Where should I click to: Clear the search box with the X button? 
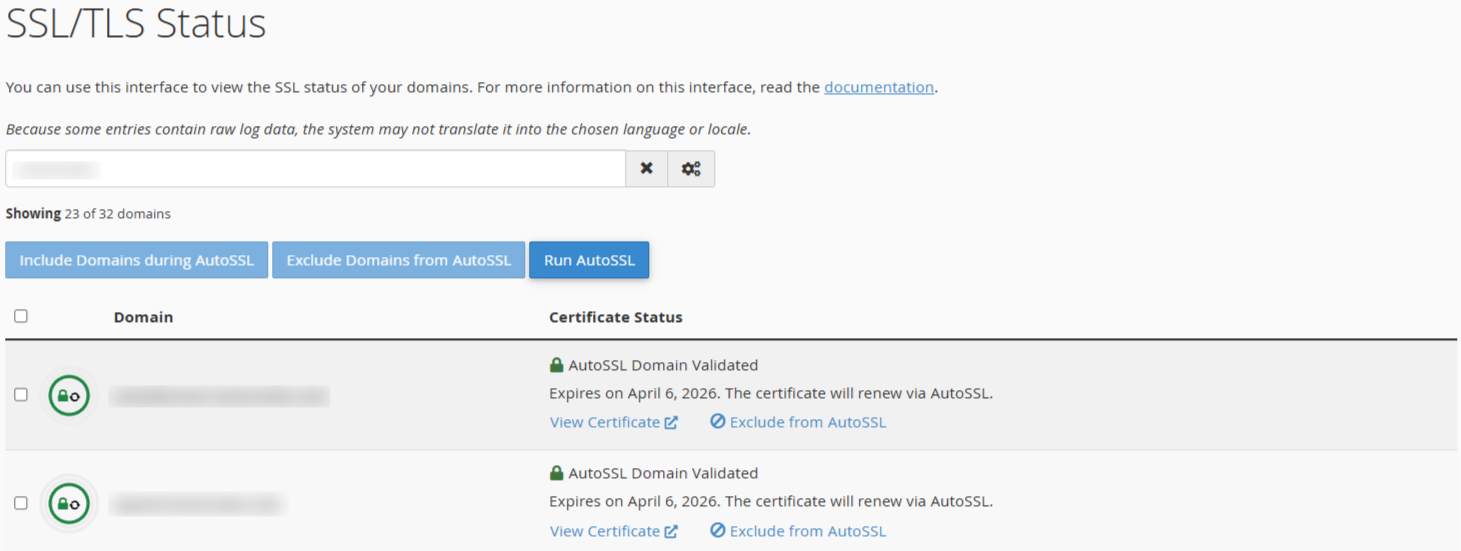tap(646, 169)
